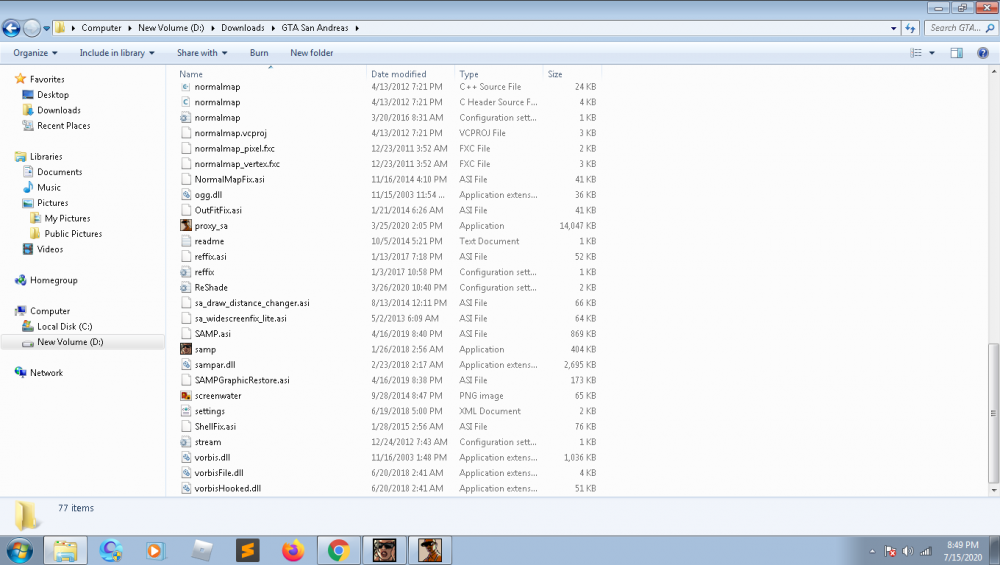Image resolution: width=1000 pixels, height=565 pixels.
Task: Open the Windows Start button
Action: coord(19,550)
